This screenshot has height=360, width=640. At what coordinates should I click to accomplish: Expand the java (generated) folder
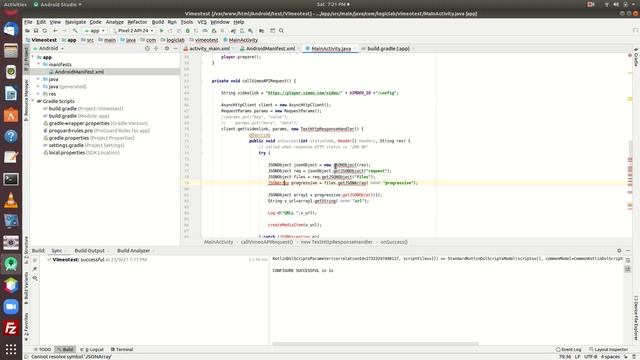(39, 87)
